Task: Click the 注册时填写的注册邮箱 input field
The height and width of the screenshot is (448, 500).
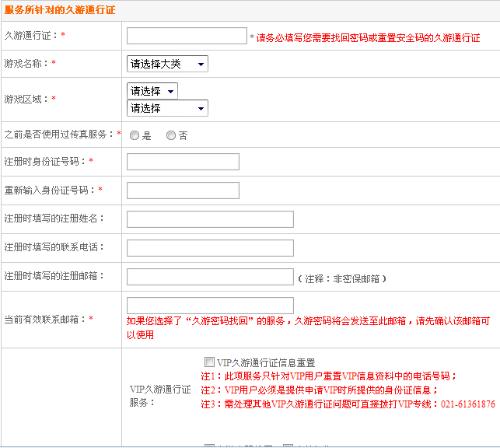Action: 210,277
